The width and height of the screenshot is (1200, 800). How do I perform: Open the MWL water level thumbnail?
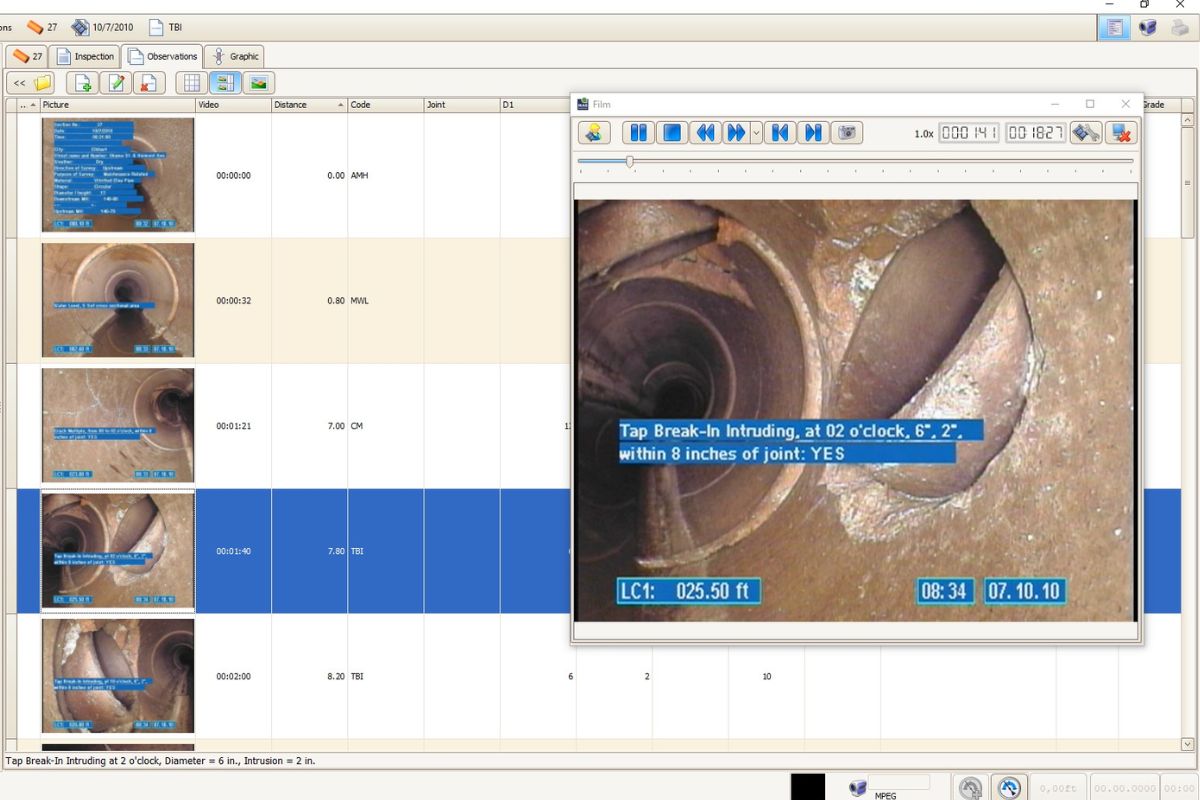pos(118,300)
